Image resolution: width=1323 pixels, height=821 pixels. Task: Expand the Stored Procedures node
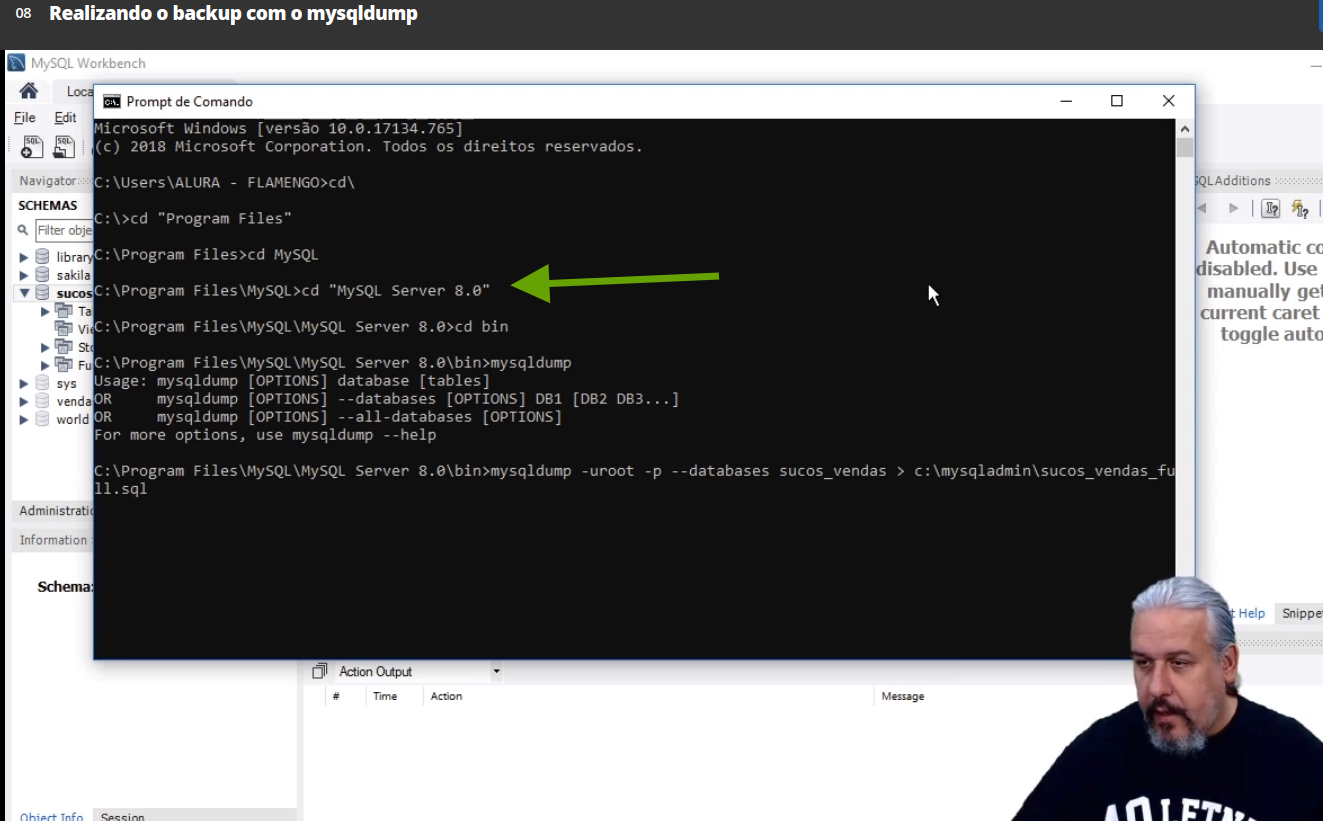45,347
